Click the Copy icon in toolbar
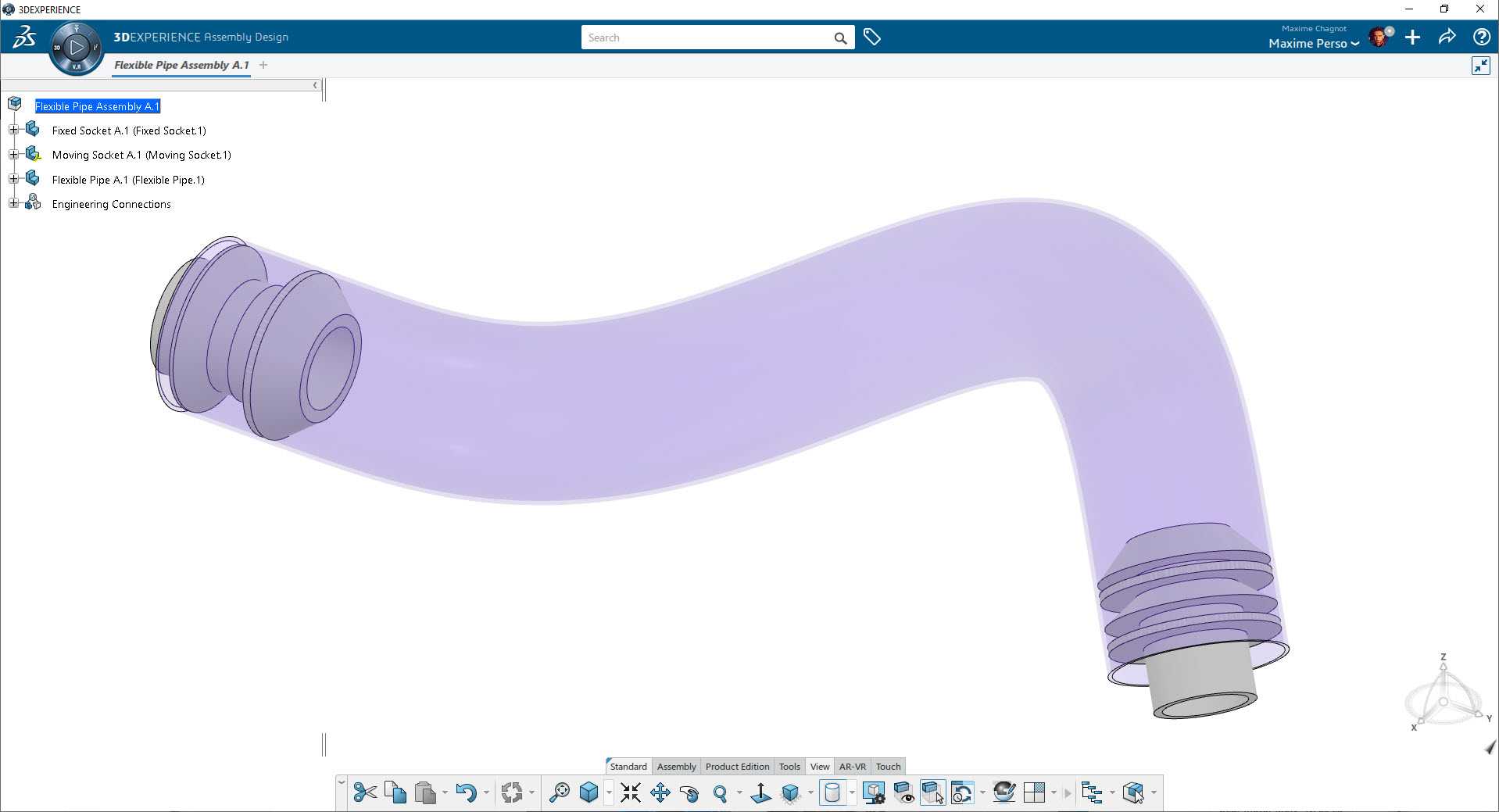 click(x=395, y=792)
